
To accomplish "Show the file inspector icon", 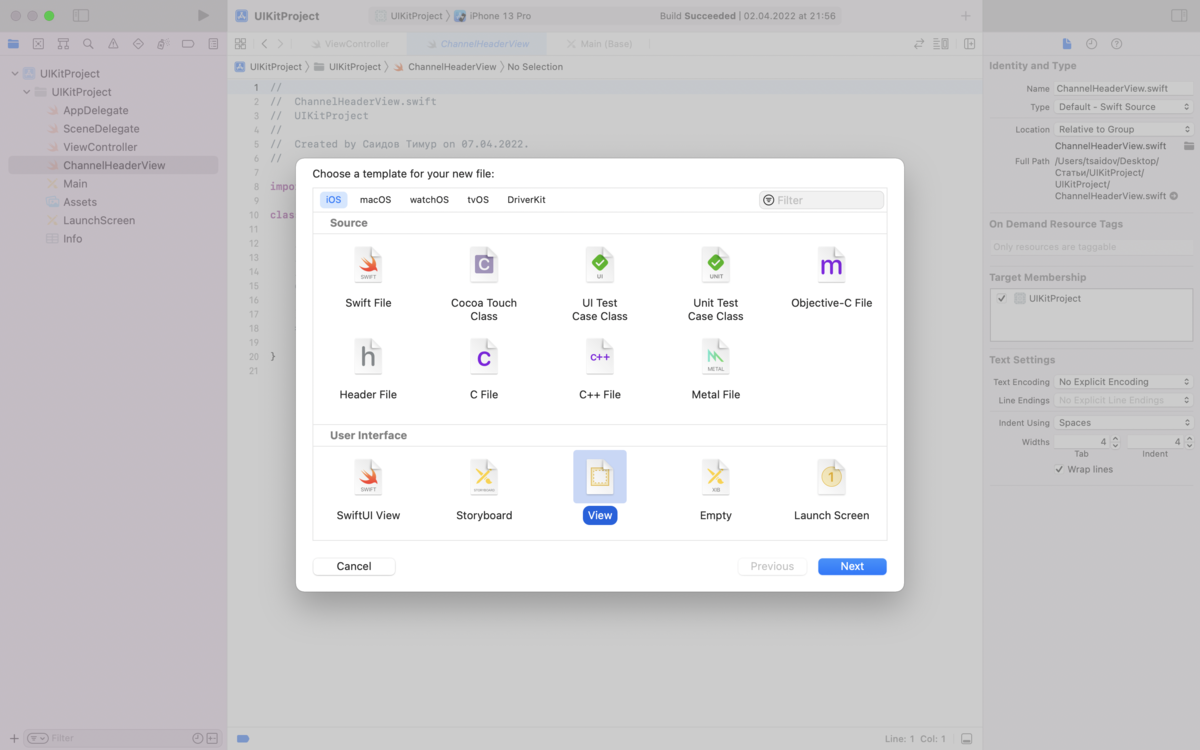I will (x=1067, y=44).
